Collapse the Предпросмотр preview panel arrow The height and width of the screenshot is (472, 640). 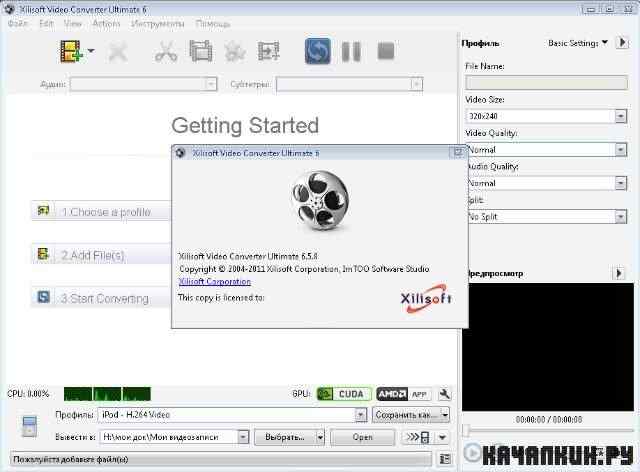pos(619,273)
